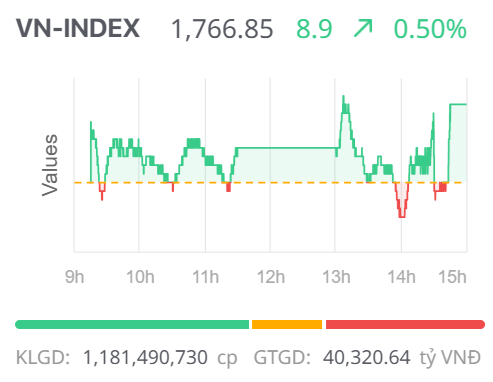
Task: Click the 15h time axis label
Action: pyautogui.click(x=452, y=277)
